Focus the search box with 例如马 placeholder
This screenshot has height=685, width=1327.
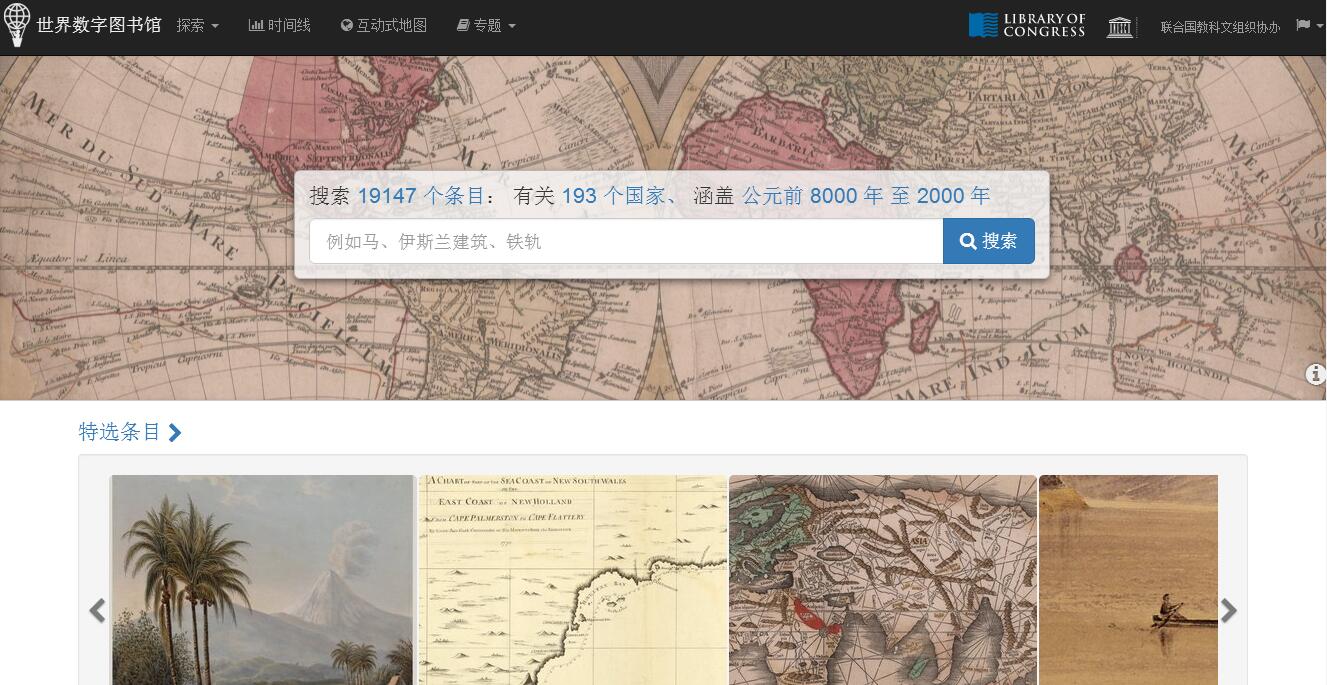(x=625, y=241)
